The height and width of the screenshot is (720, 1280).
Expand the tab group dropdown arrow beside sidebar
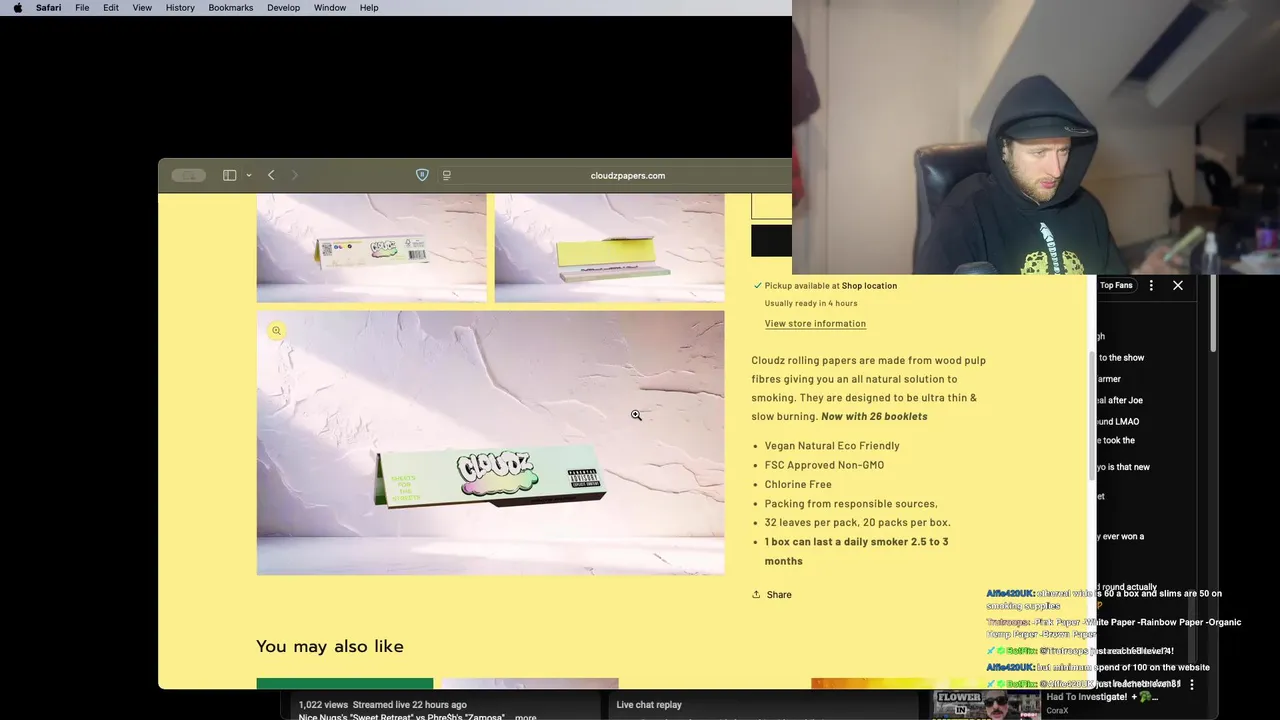(x=248, y=175)
